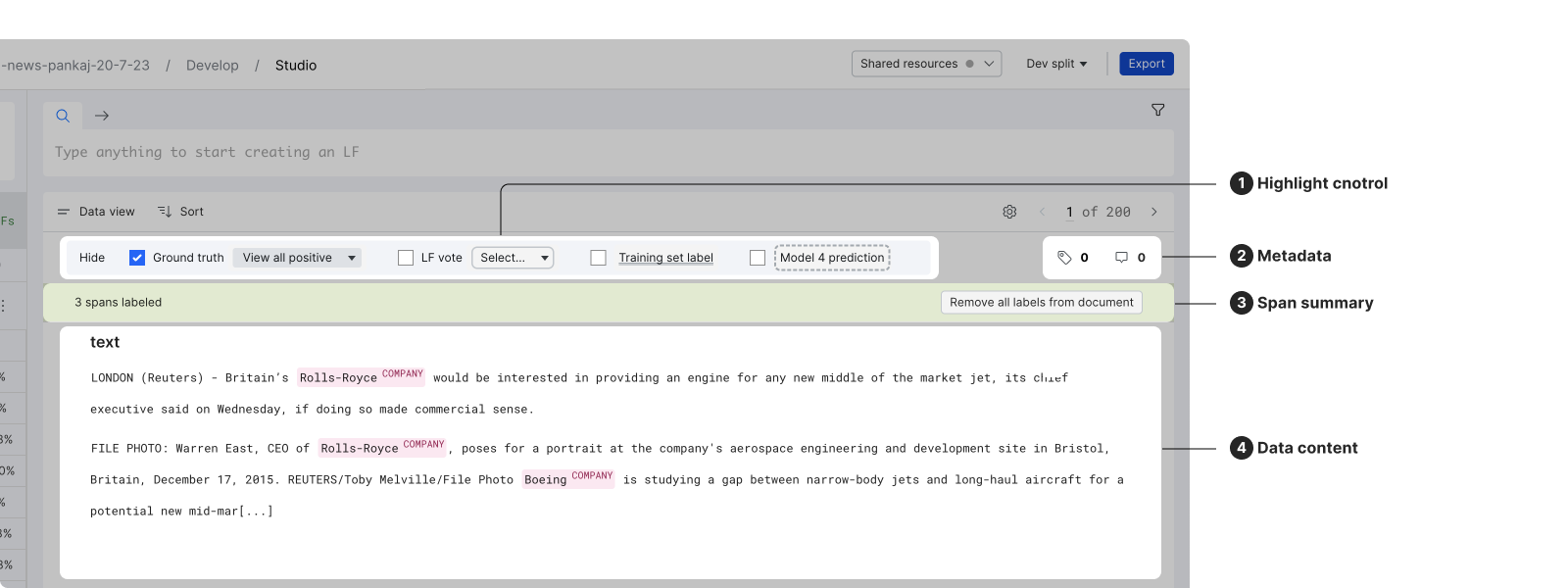Image resolution: width=1568 pixels, height=588 pixels.
Task: Click the page number 1 field
Action: pos(1069,212)
